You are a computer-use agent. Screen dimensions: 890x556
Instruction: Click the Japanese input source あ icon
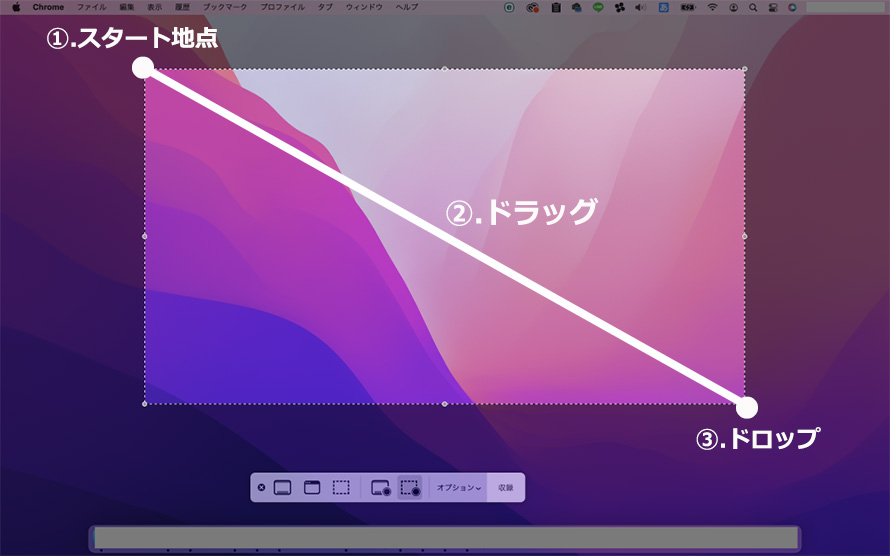664,7
